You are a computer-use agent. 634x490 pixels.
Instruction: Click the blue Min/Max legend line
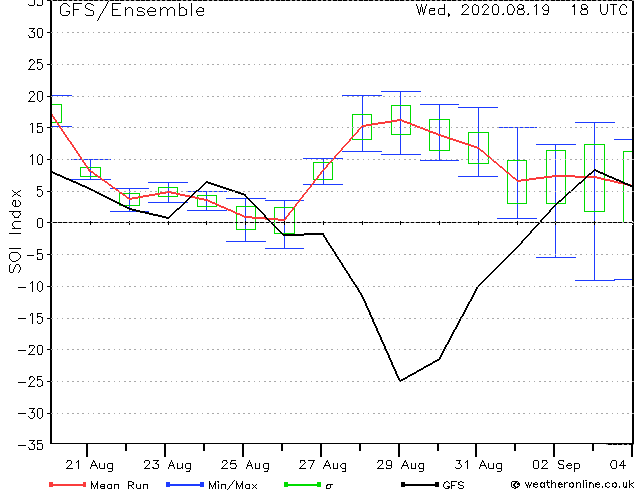click(185, 484)
